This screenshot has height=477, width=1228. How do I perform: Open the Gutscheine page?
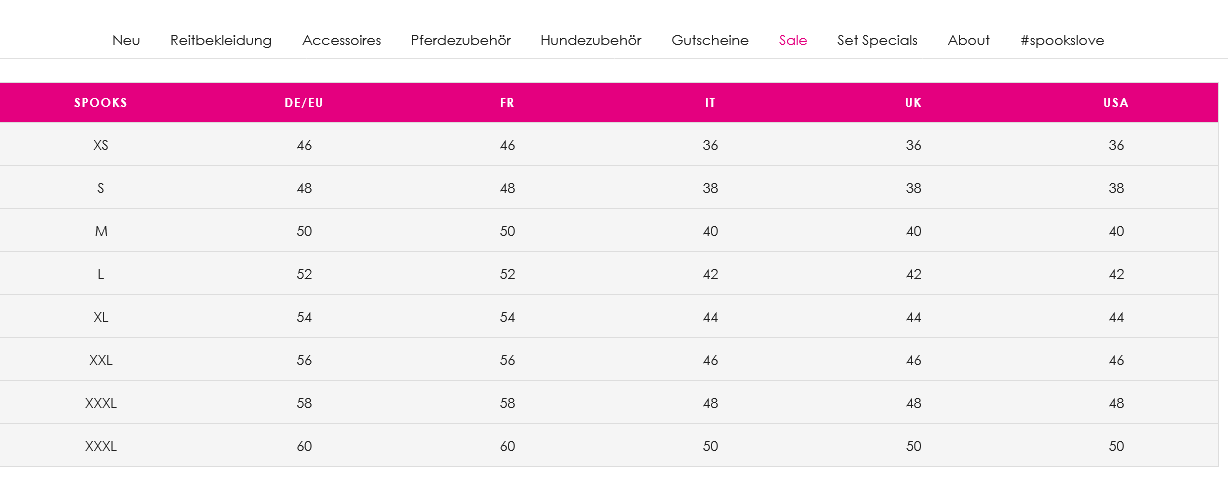710,40
